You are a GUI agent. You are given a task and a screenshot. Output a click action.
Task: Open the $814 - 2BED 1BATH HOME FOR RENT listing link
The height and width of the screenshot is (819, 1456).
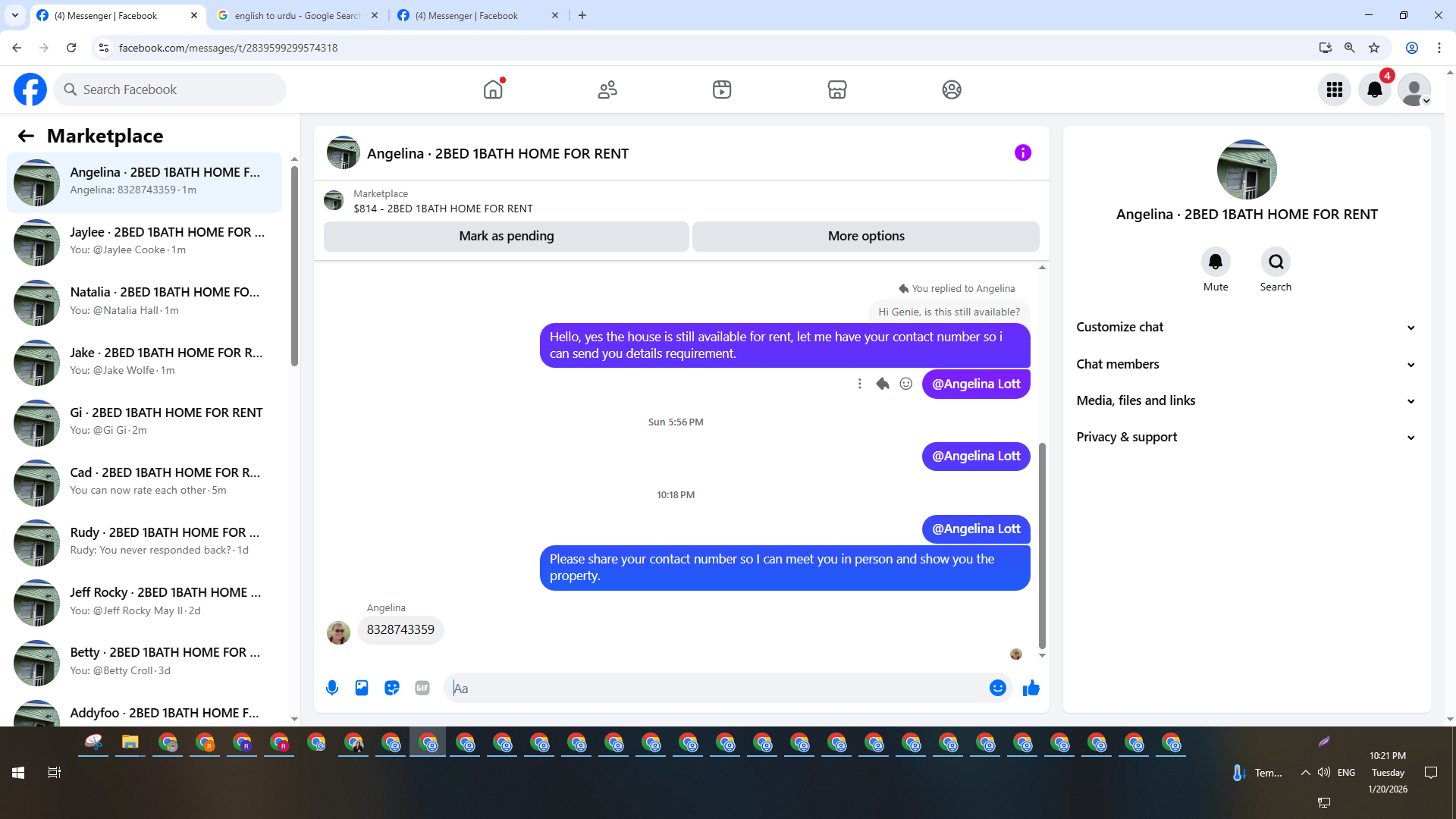(x=443, y=209)
